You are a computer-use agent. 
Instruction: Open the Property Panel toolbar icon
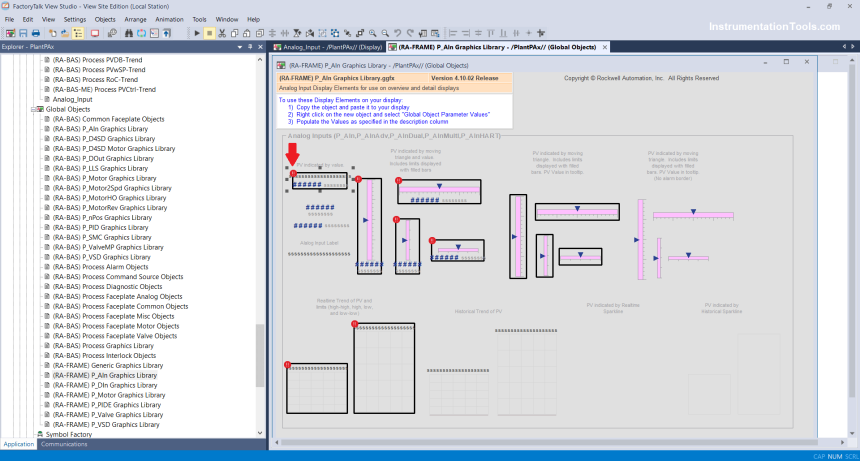422,33
